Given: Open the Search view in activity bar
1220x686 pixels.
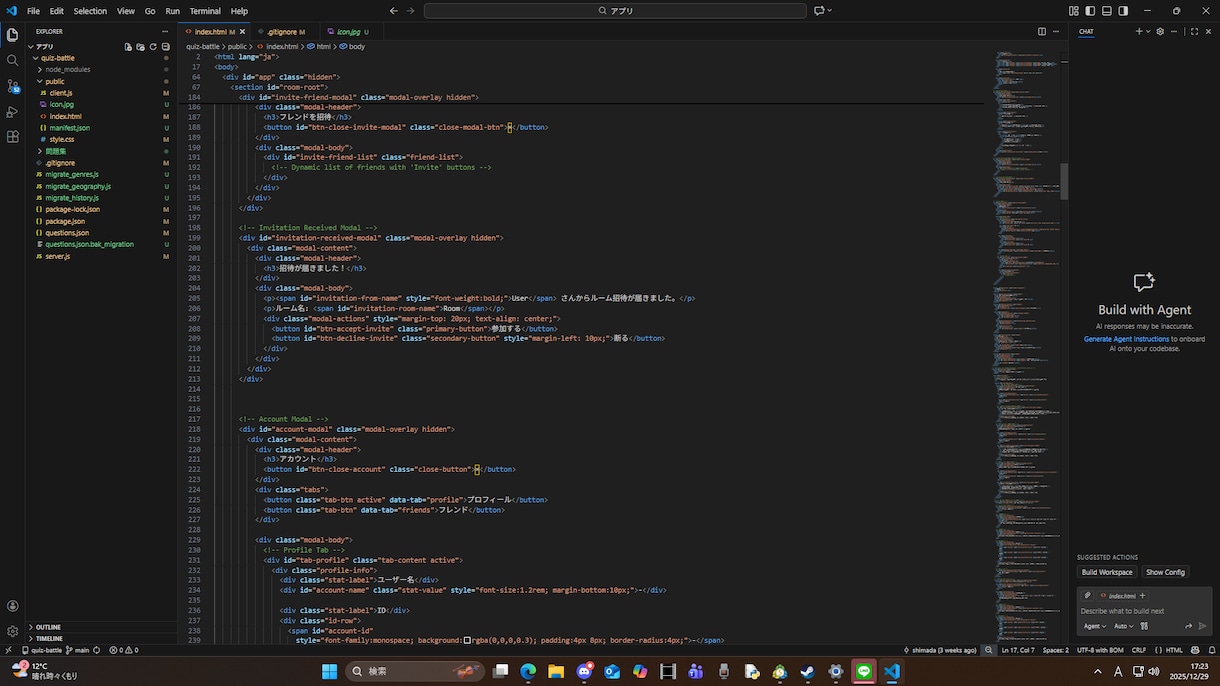Looking at the screenshot, I should click(x=13, y=60).
